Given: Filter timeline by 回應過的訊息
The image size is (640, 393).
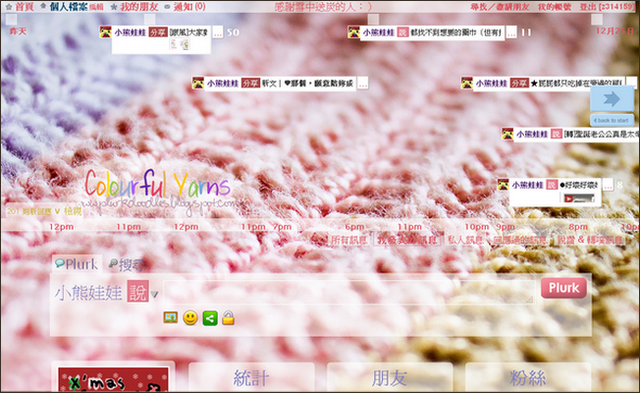Looking at the screenshot, I should tap(520, 240).
